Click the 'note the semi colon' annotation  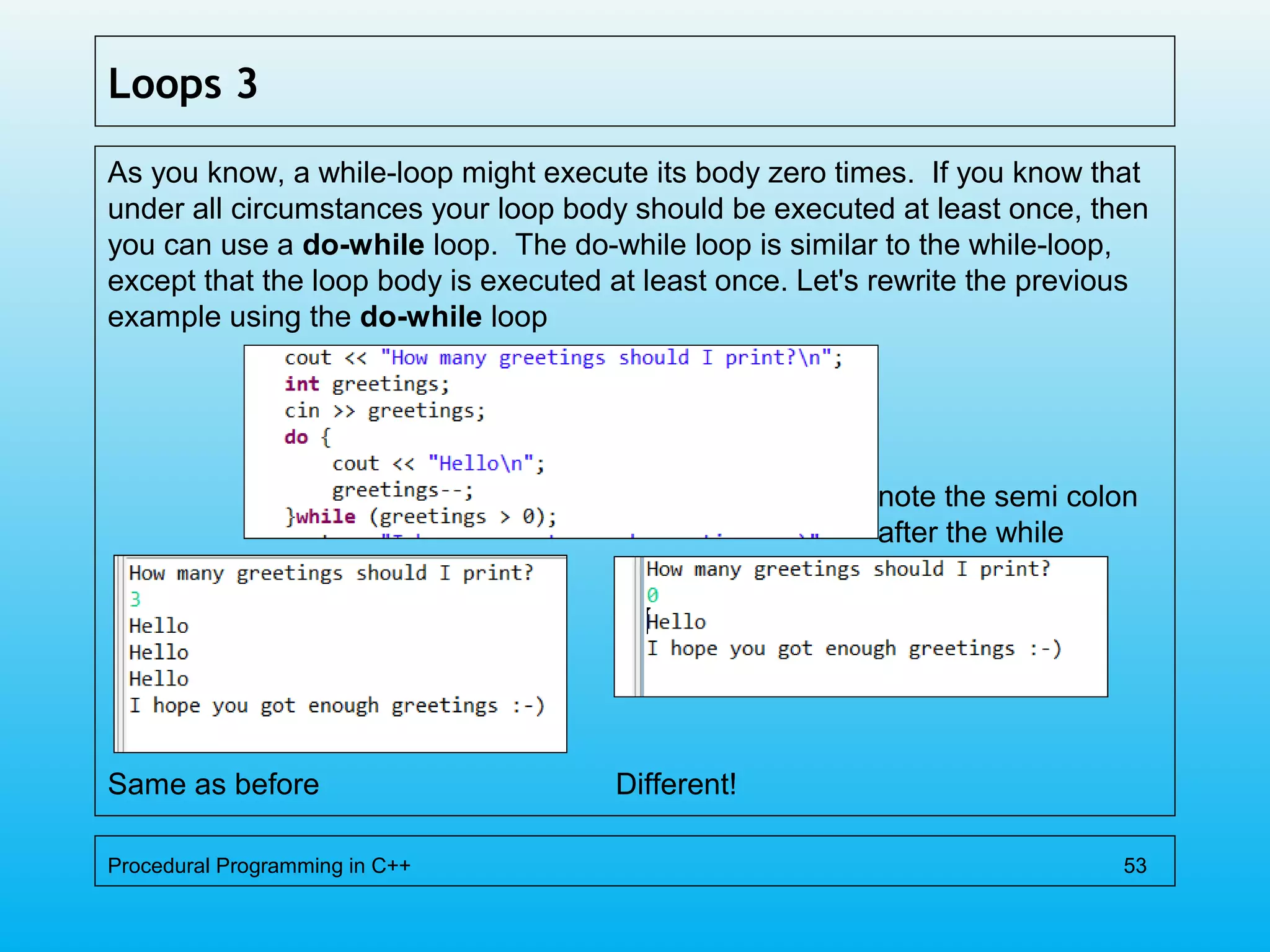click(1008, 496)
